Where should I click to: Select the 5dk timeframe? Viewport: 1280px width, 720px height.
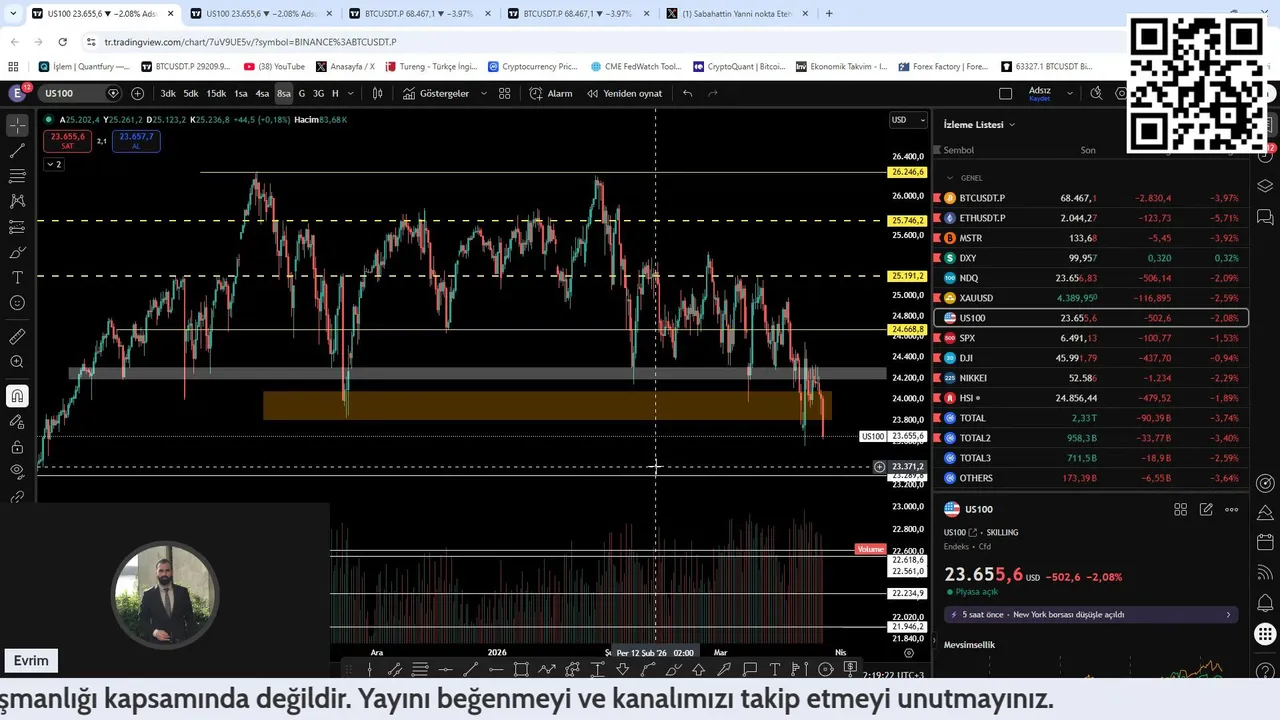(x=191, y=93)
